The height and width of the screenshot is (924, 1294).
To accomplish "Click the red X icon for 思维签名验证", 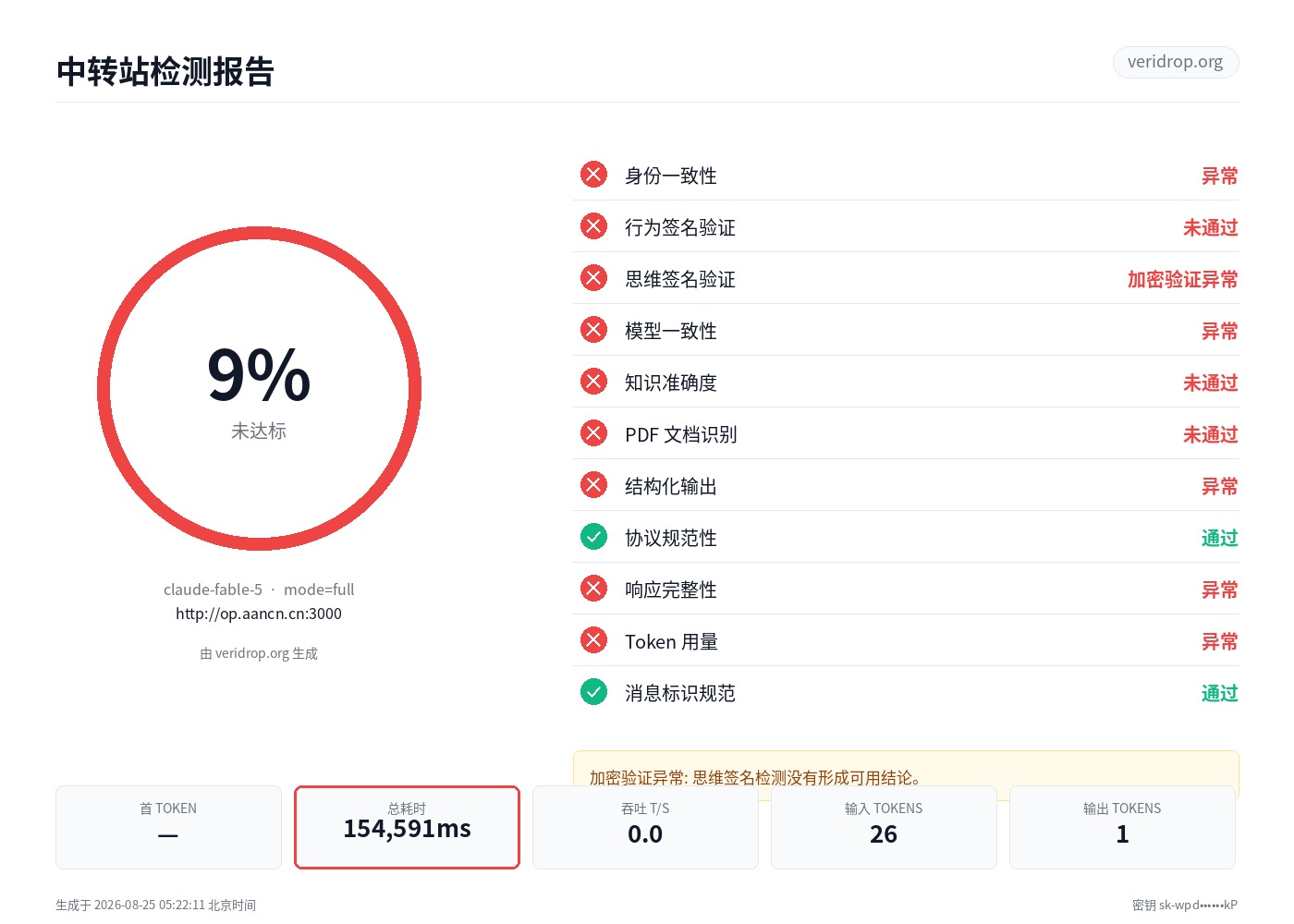I will [593, 278].
